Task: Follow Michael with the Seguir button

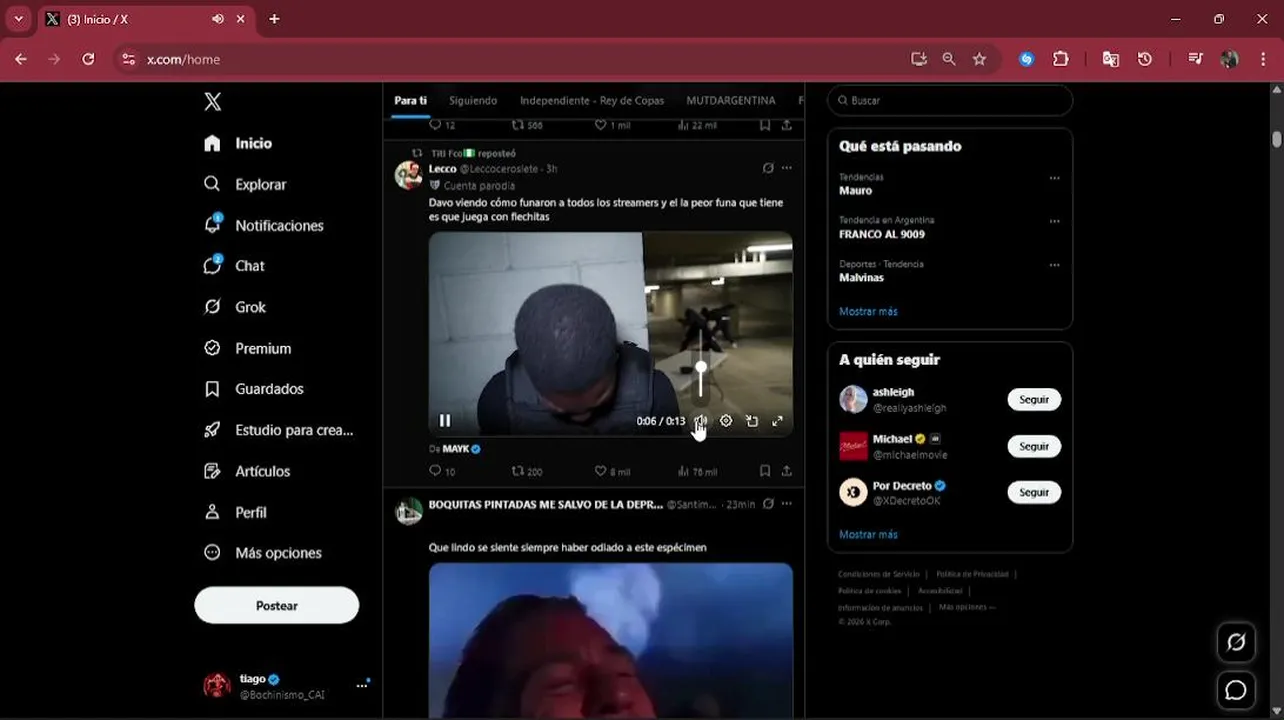Action: (1034, 446)
